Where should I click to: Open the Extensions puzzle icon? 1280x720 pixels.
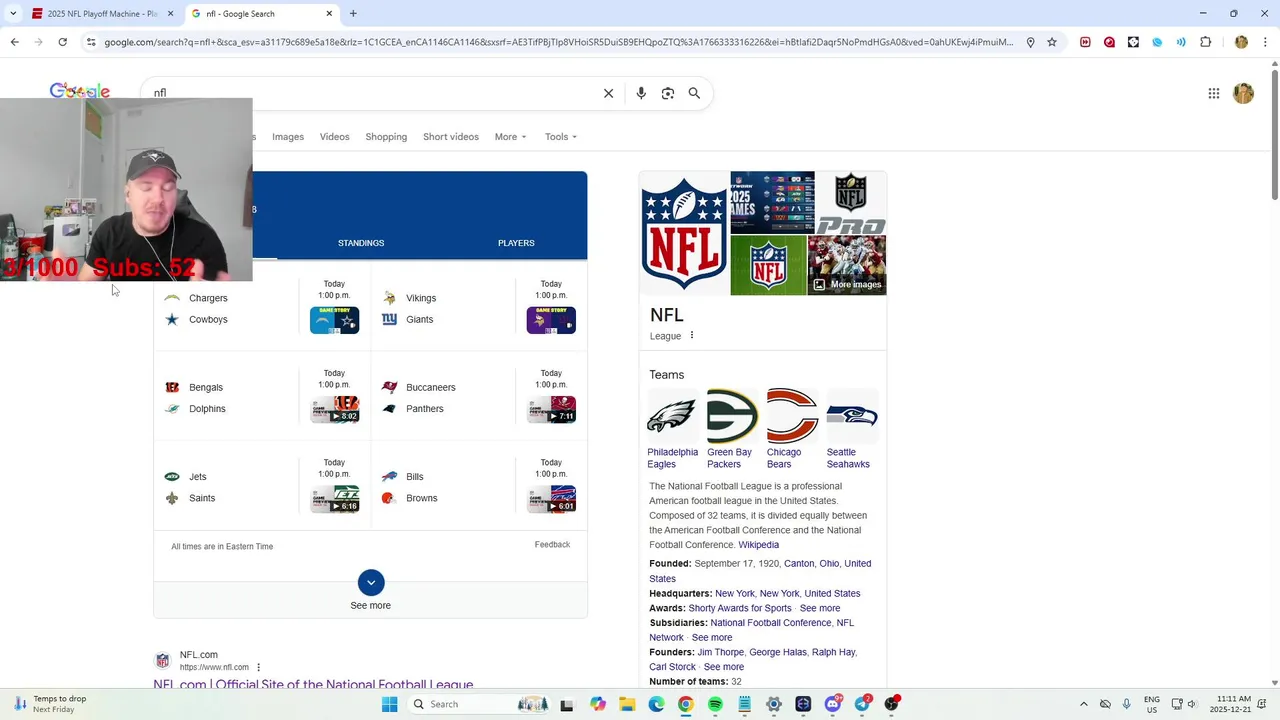[1205, 42]
